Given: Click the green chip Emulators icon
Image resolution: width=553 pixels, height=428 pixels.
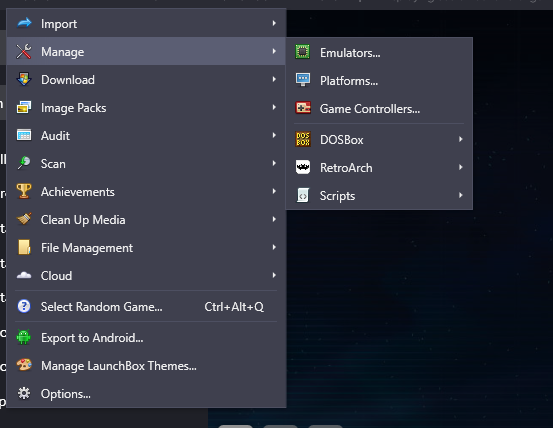Looking at the screenshot, I should pos(303,52).
